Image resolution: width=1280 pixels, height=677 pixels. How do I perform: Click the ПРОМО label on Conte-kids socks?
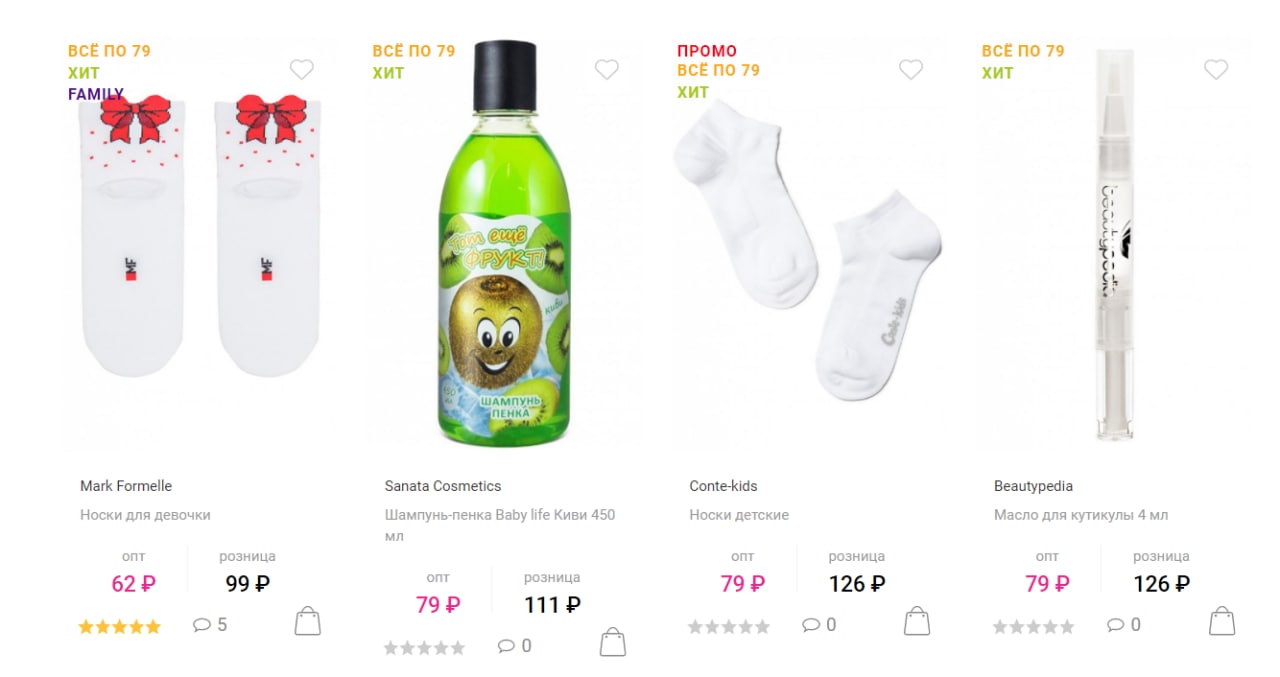tap(707, 51)
